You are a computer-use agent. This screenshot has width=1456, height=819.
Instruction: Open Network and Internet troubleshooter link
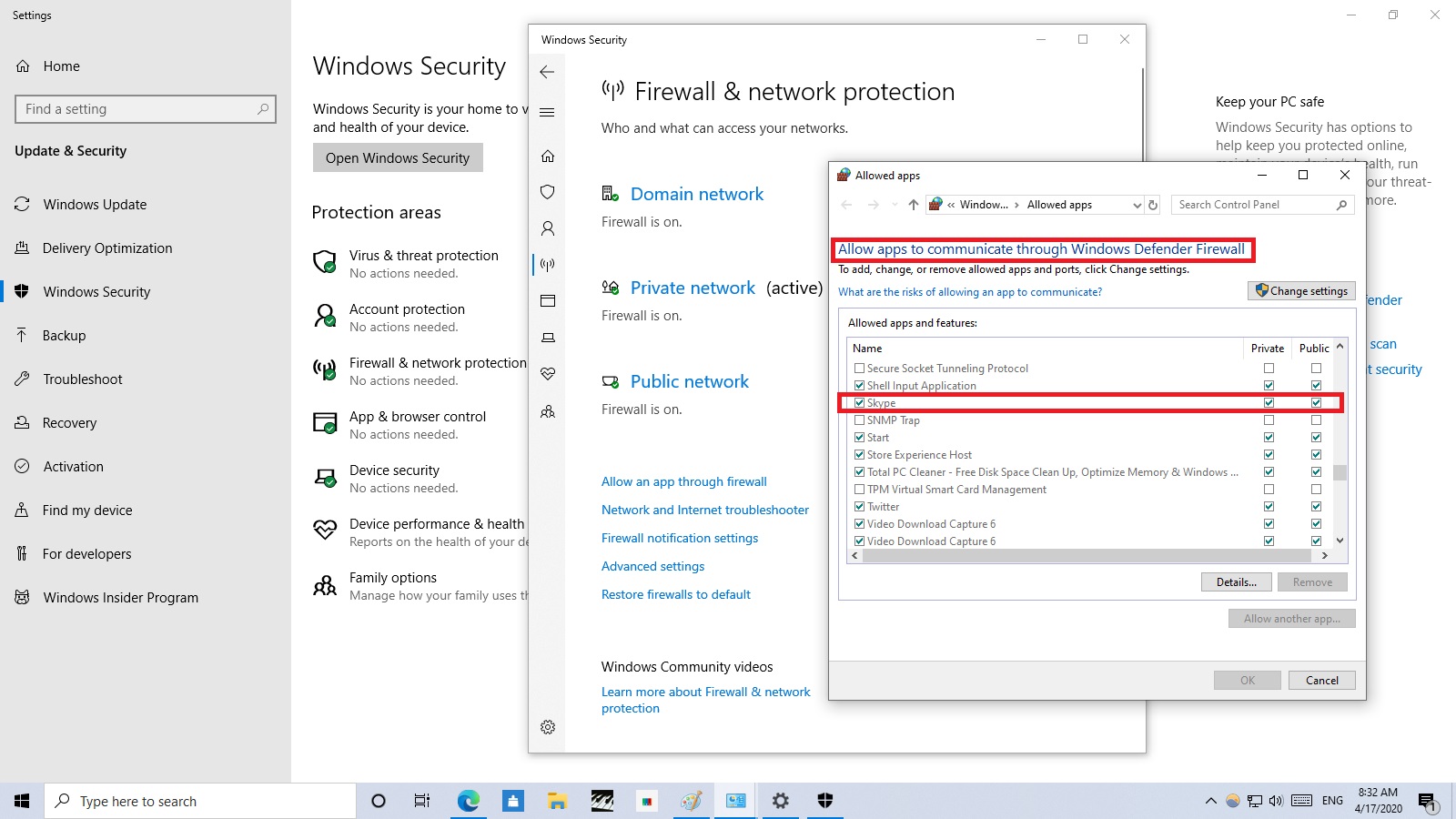(705, 511)
